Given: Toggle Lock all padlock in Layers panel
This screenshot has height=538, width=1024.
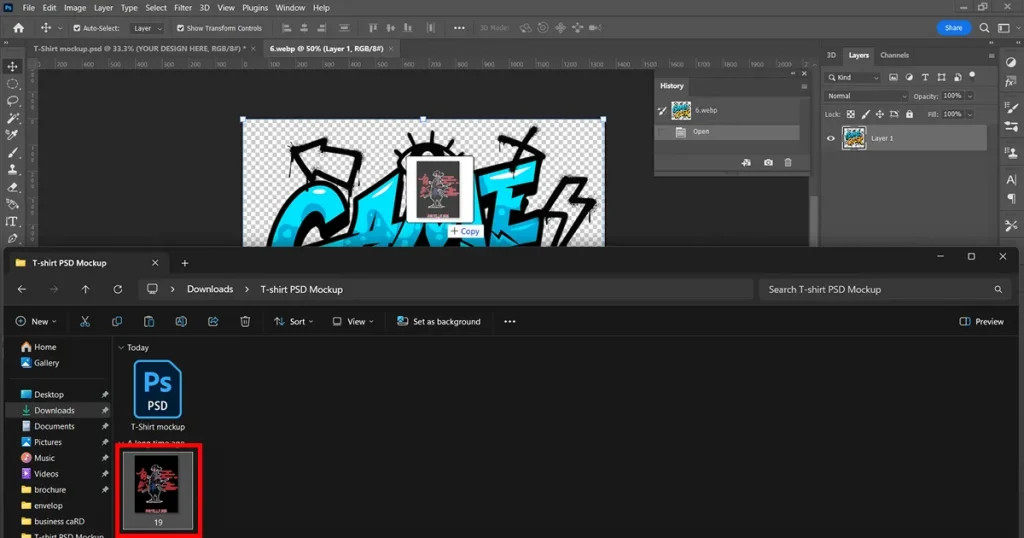Looking at the screenshot, I should (x=909, y=114).
